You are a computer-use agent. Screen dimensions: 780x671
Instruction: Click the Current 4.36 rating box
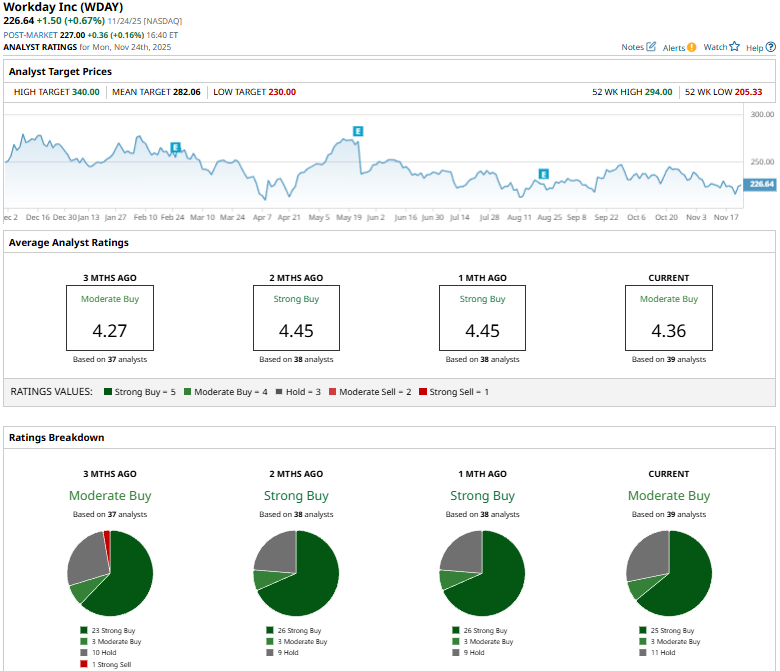[669, 318]
